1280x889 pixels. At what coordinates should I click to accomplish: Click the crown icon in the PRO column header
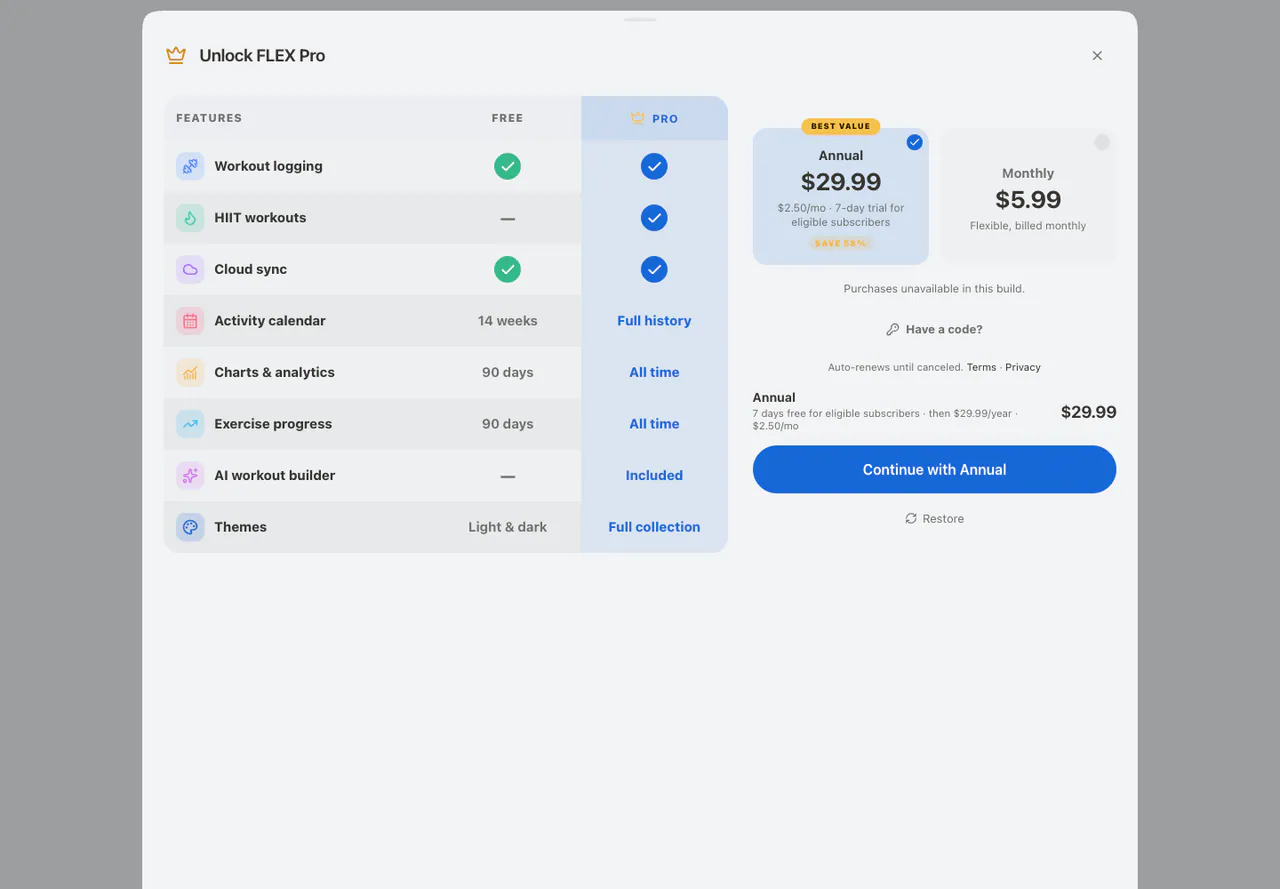638,118
